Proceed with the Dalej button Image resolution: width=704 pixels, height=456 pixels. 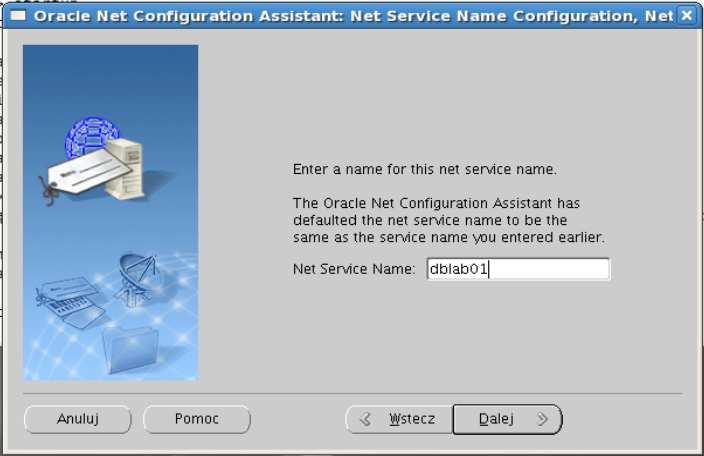pos(507,419)
